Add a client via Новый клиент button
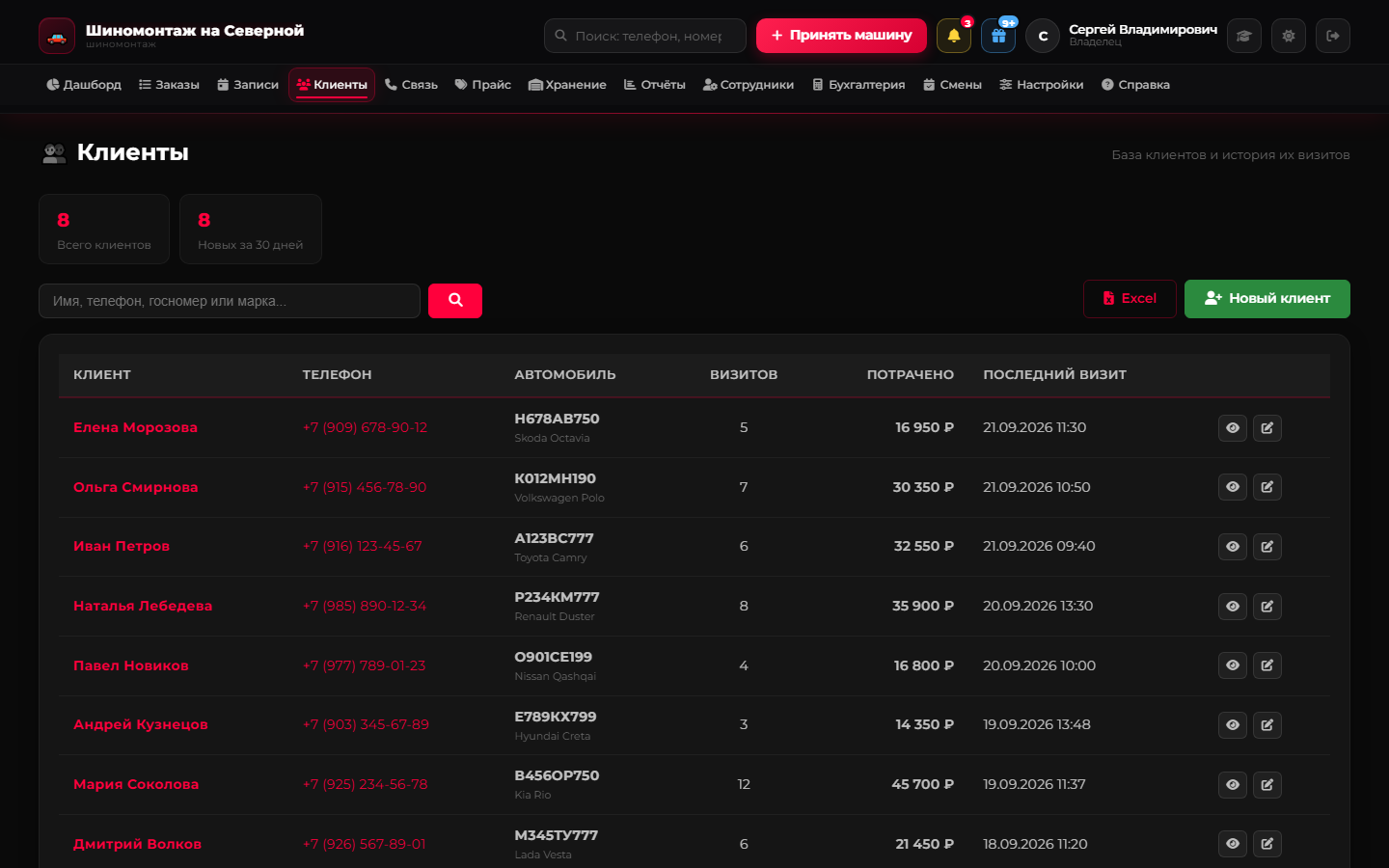Screen dimensions: 1389x868 [1267, 299]
